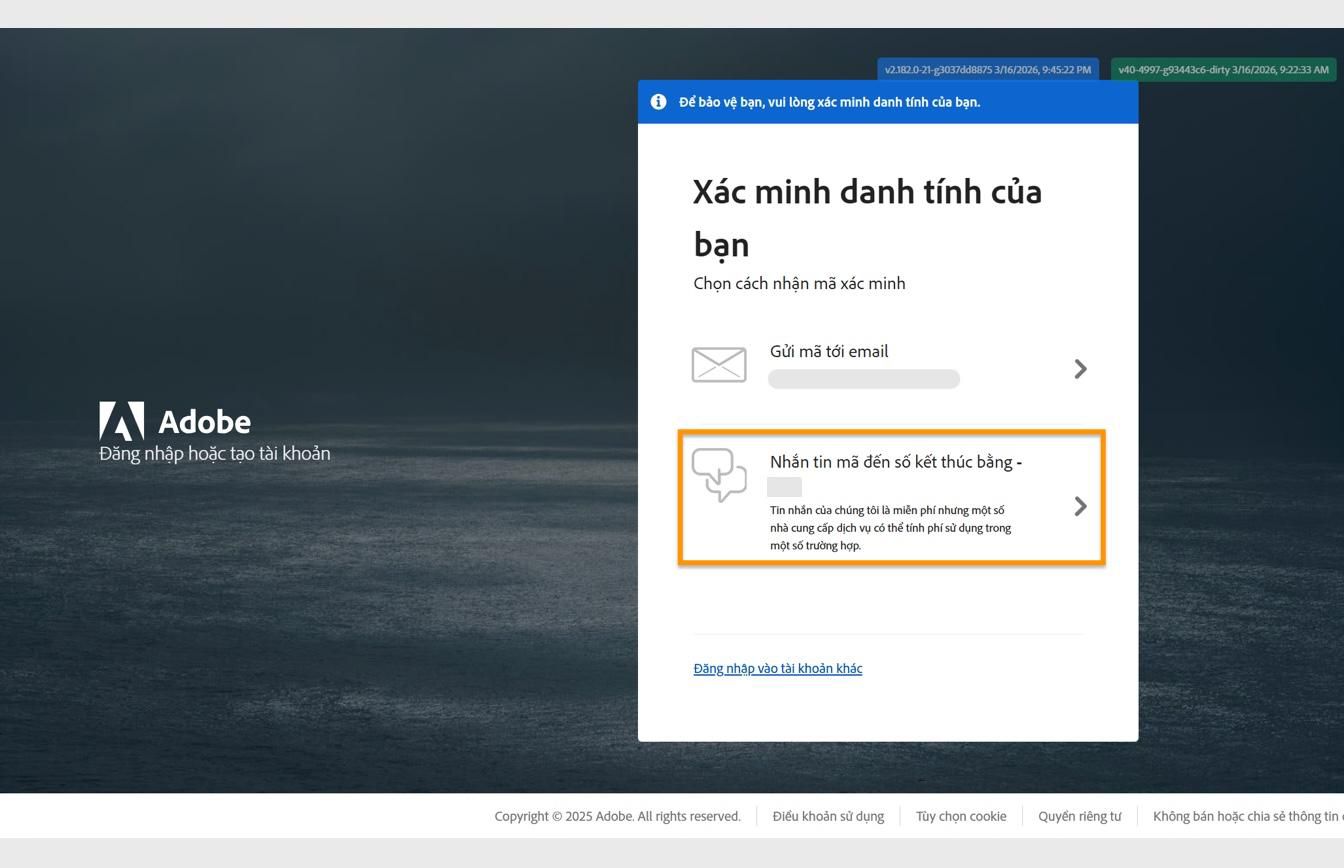Click the Adobe copyright notice text
Viewport: 1344px width, 868px height.
click(x=616, y=816)
